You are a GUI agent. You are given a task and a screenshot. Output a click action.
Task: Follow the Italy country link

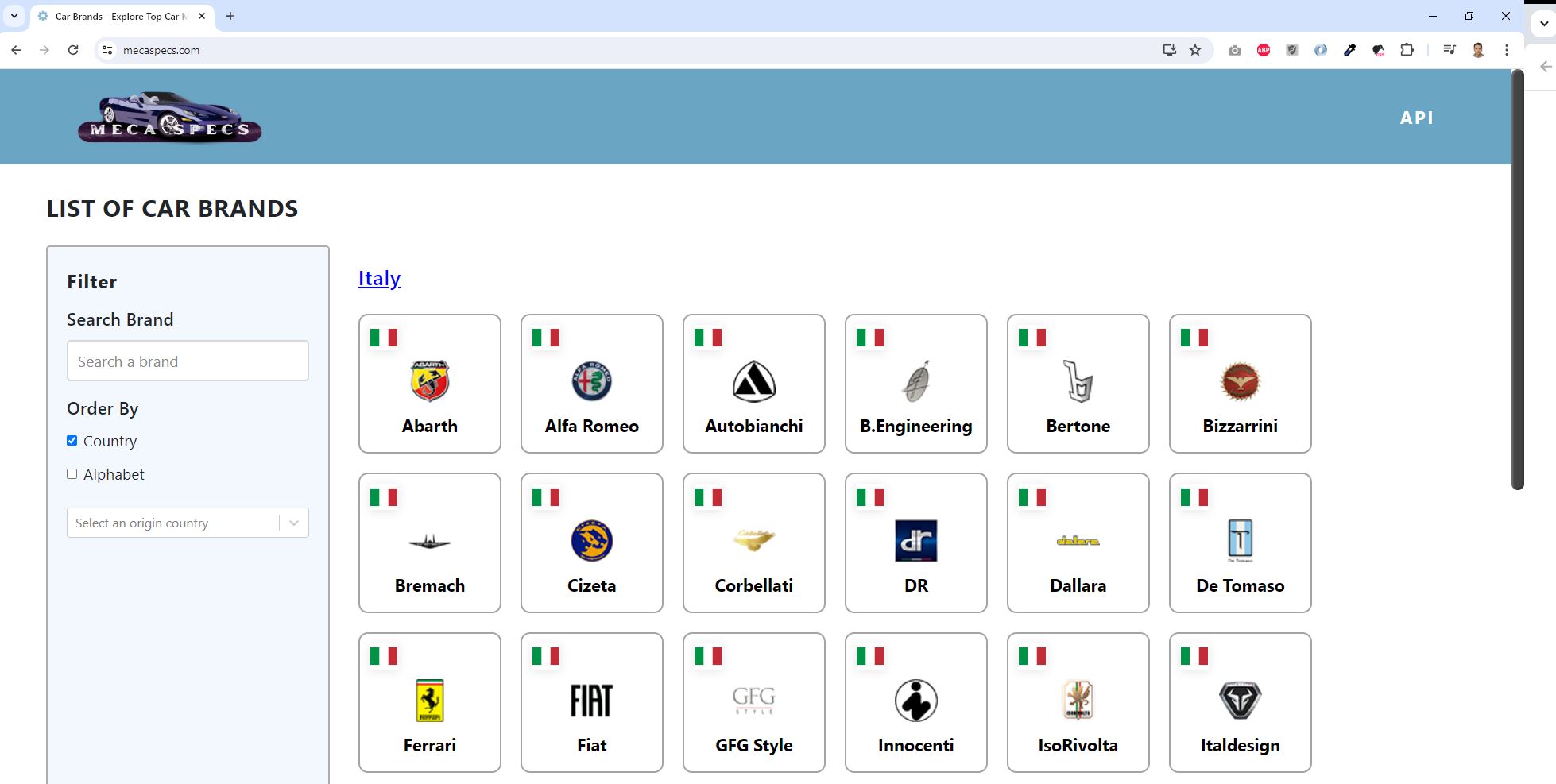click(379, 278)
